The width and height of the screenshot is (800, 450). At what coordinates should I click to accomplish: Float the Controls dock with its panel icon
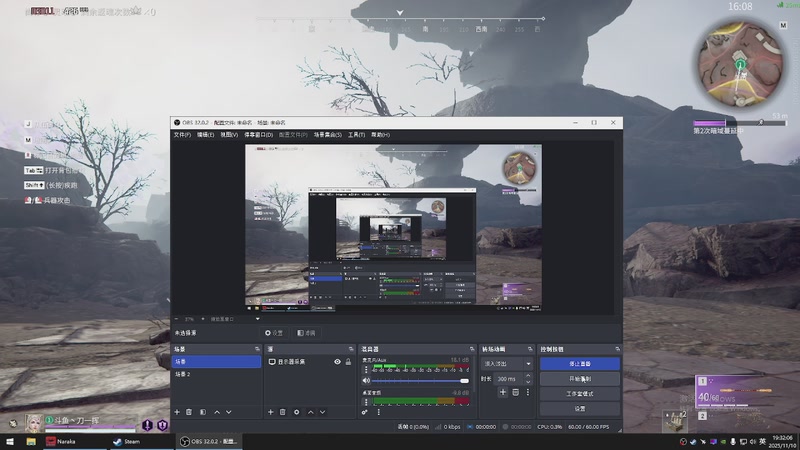618,349
